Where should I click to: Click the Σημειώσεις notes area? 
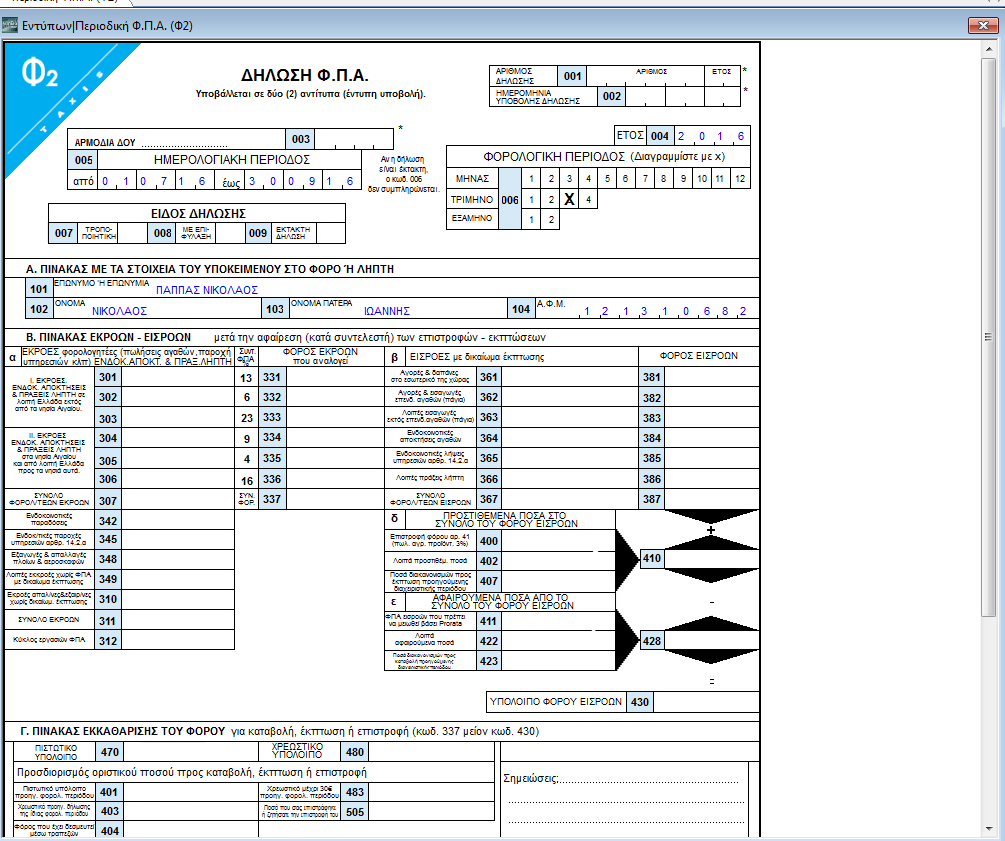click(624, 800)
